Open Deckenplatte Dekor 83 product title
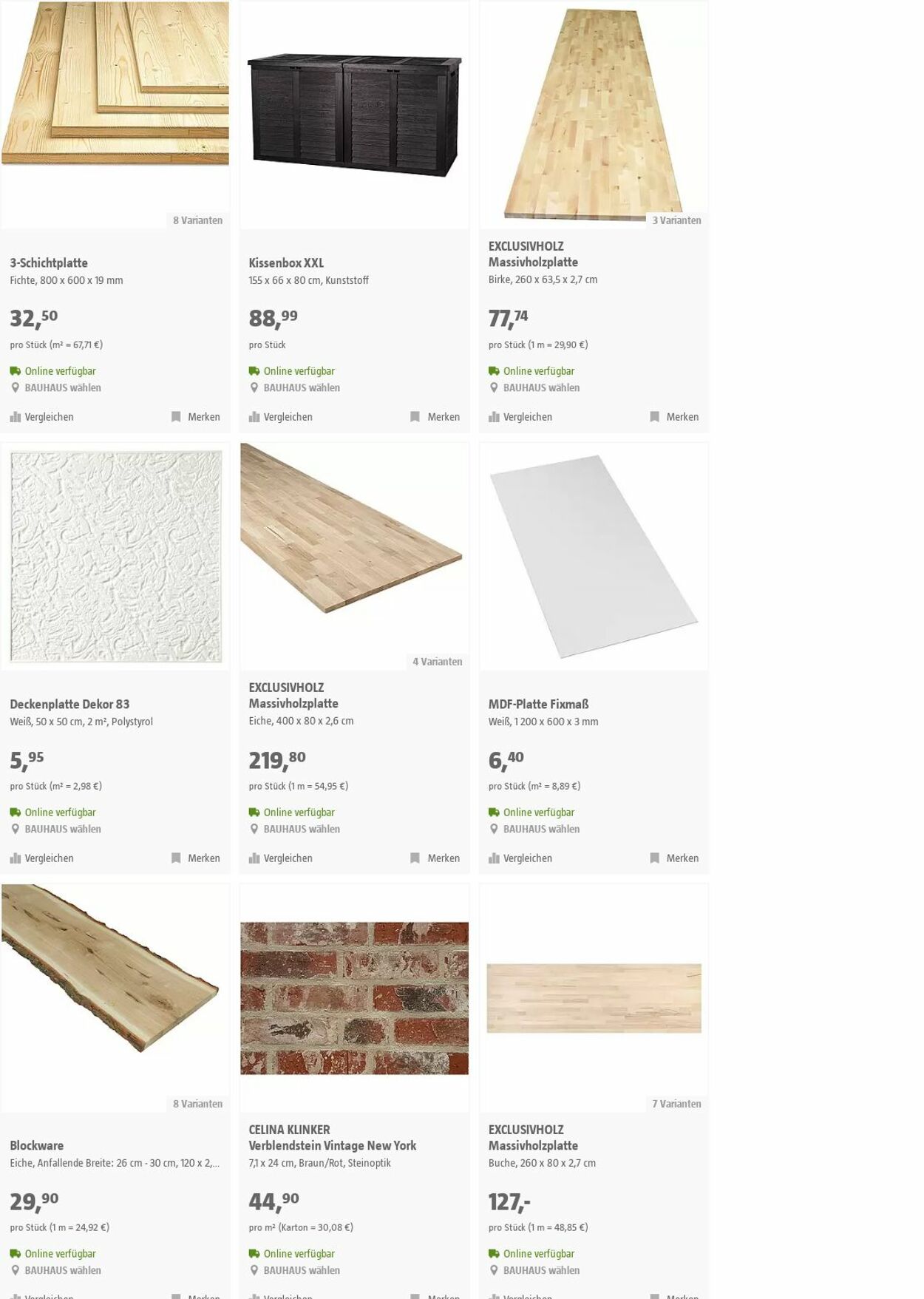This screenshot has width=924, height=1299. pyautogui.click(x=69, y=705)
